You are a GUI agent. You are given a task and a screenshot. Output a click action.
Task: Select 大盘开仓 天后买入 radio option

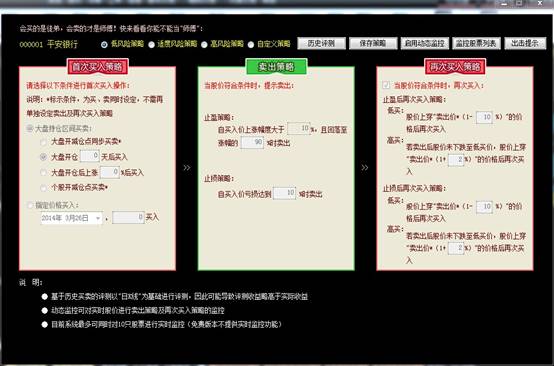(43, 157)
